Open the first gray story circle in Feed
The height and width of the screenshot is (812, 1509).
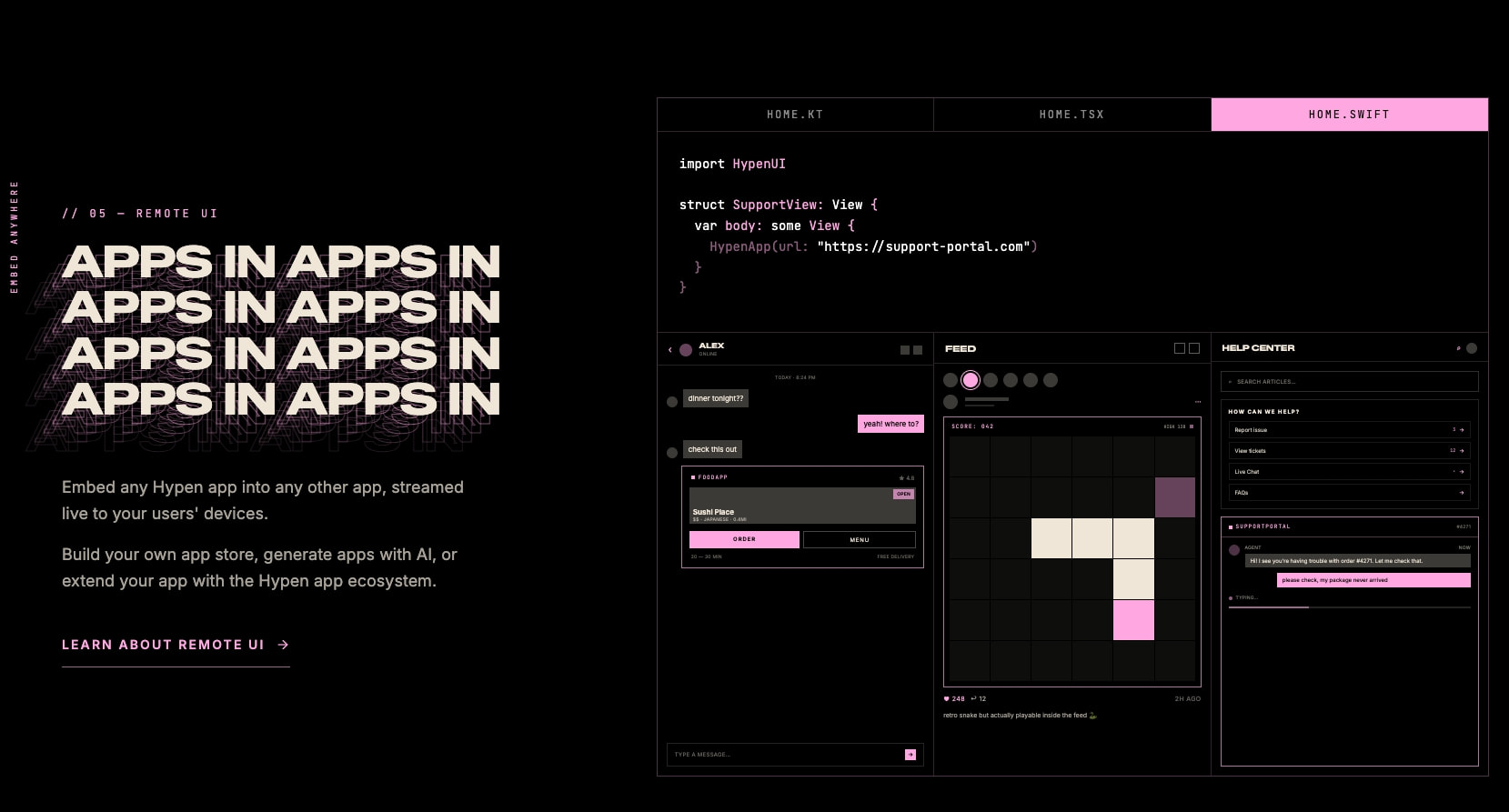(x=951, y=380)
